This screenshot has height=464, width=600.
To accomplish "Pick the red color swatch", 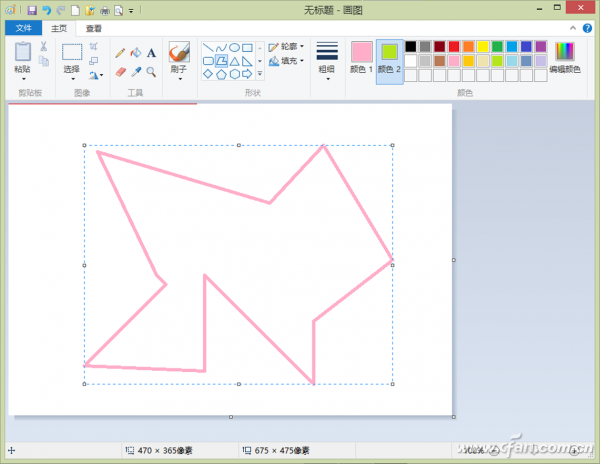I will coord(454,47).
